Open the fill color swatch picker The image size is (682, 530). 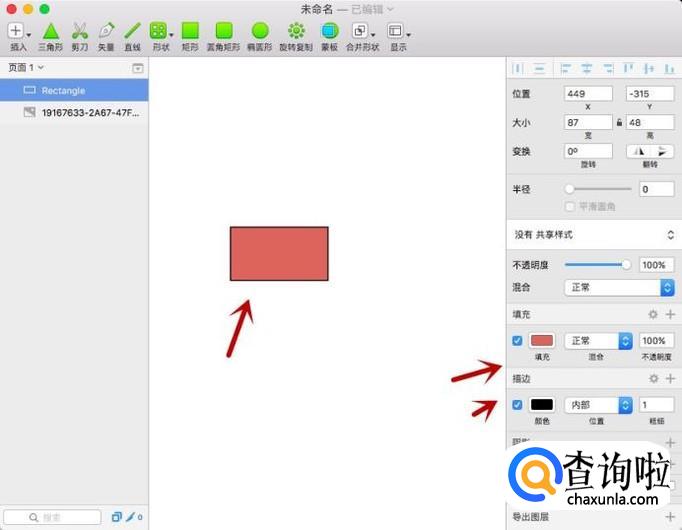[542, 340]
